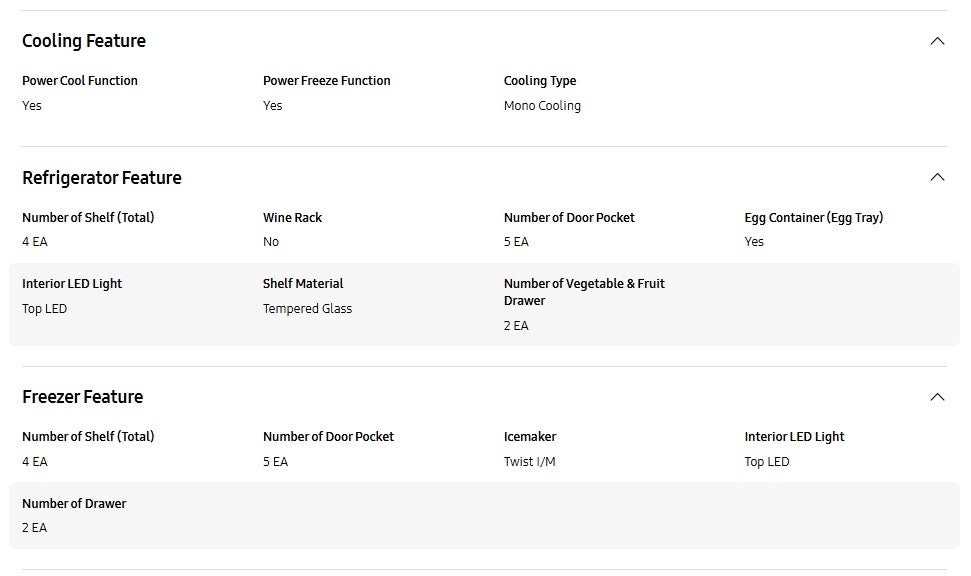Image resolution: width=971 pixels, height=576 pixels.
Task: Click the Refrigerator Feature heading
Action: 102,178
